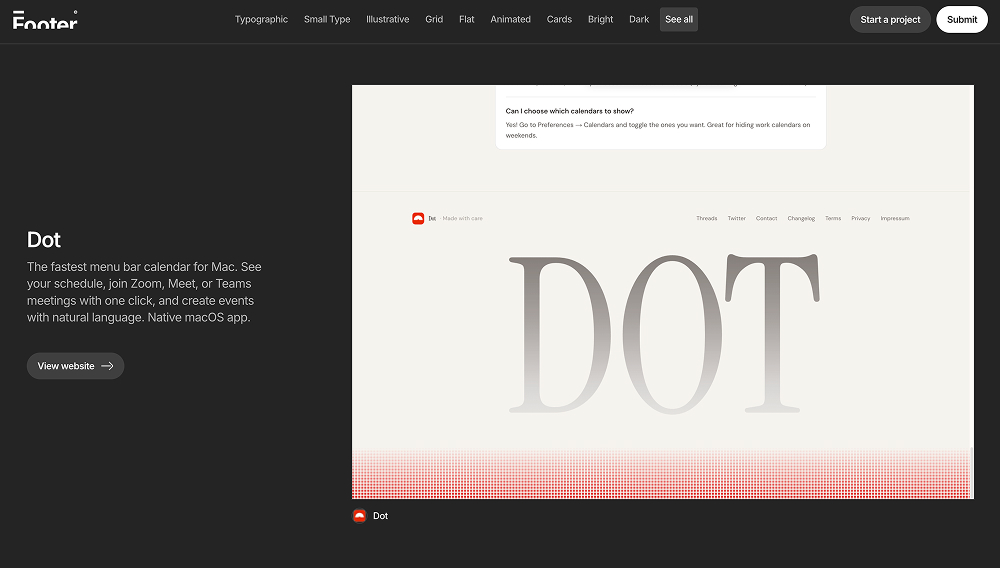The width and height of the screenshot is (1000, 568).
Task: Select the Cards category
Action: [559, 19]
